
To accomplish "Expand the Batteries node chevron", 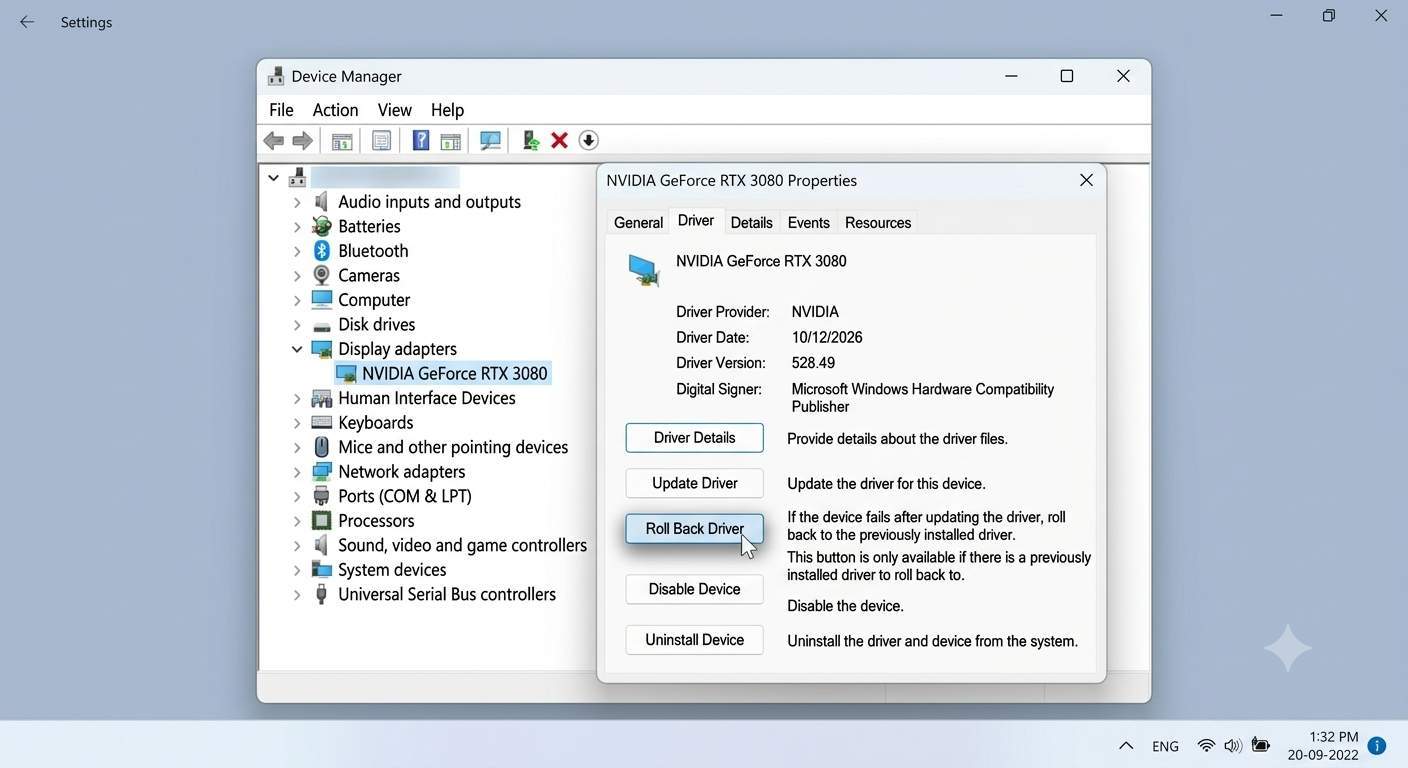I will pyautogui.click(x=297, y=227).
